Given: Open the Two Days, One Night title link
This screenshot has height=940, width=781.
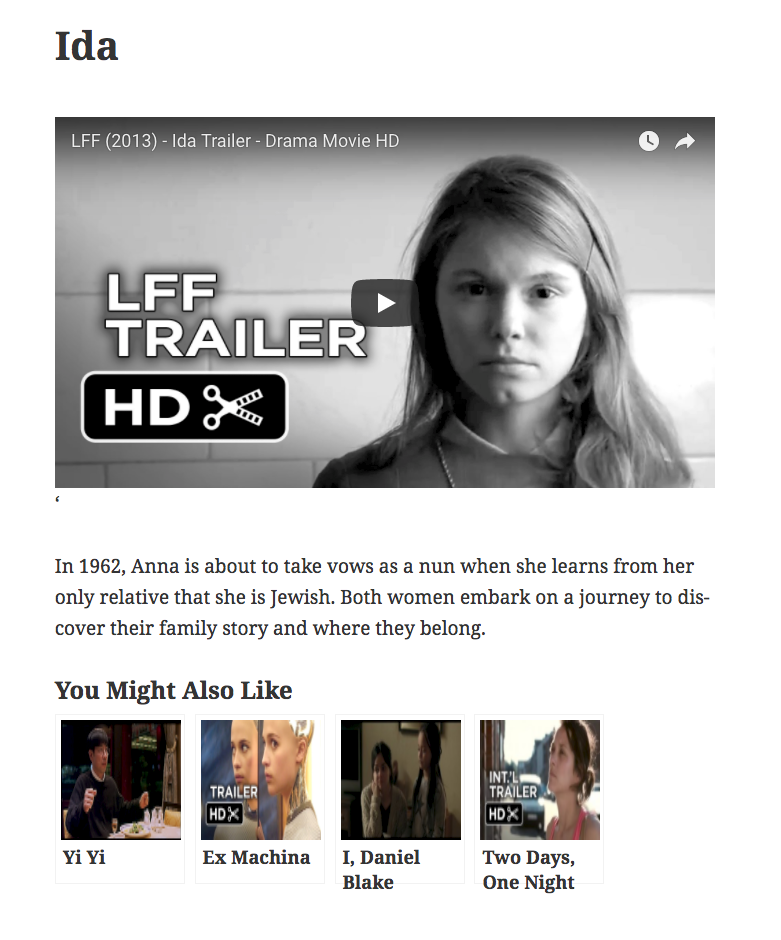Looking at the screenshot, I should tap(529, 870).
